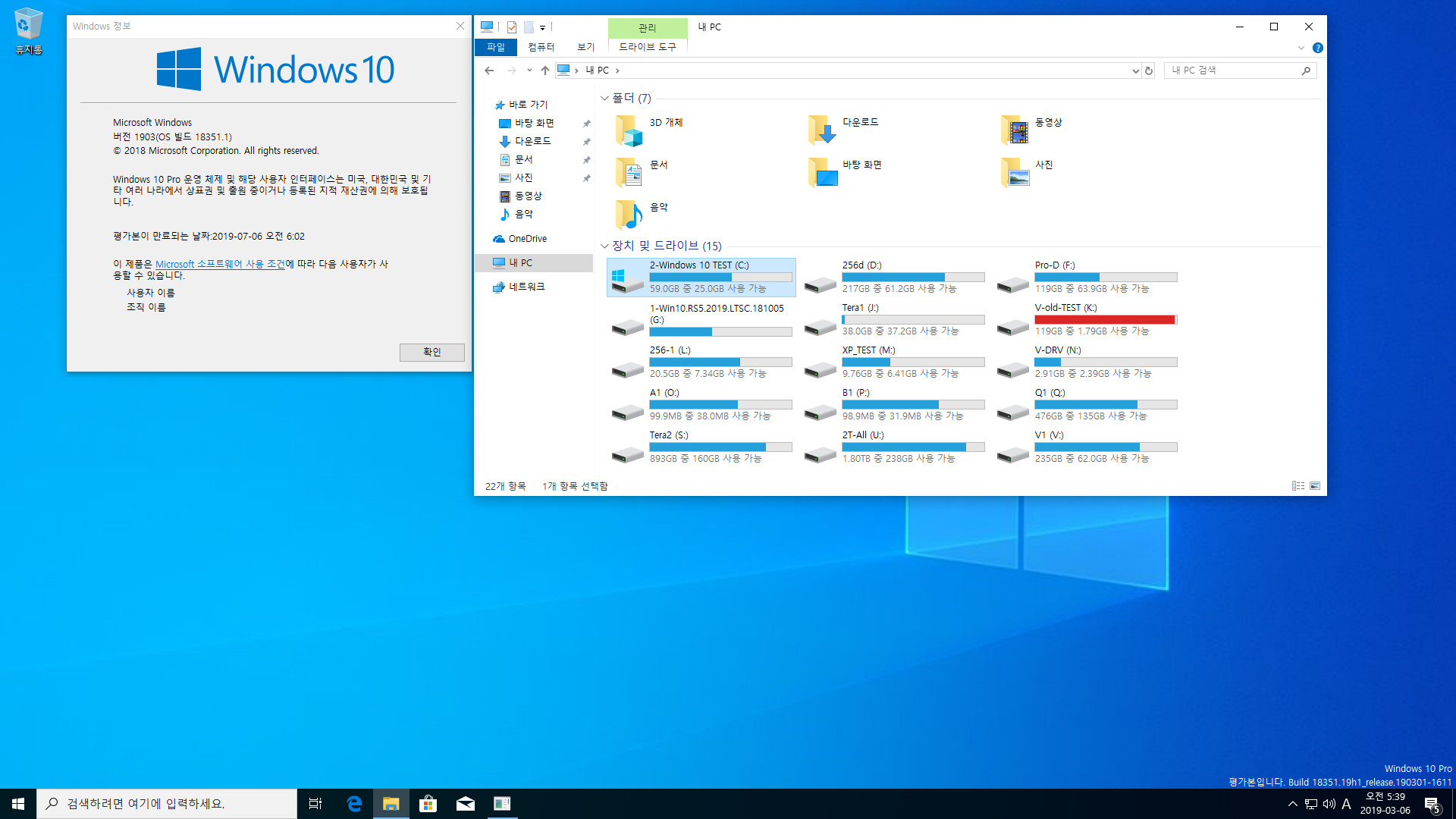Image resolution: width=1456 pixels, height=819 pixels.
Task: Launch Microsoft Edge from taskbar
Action: point(354,804)
